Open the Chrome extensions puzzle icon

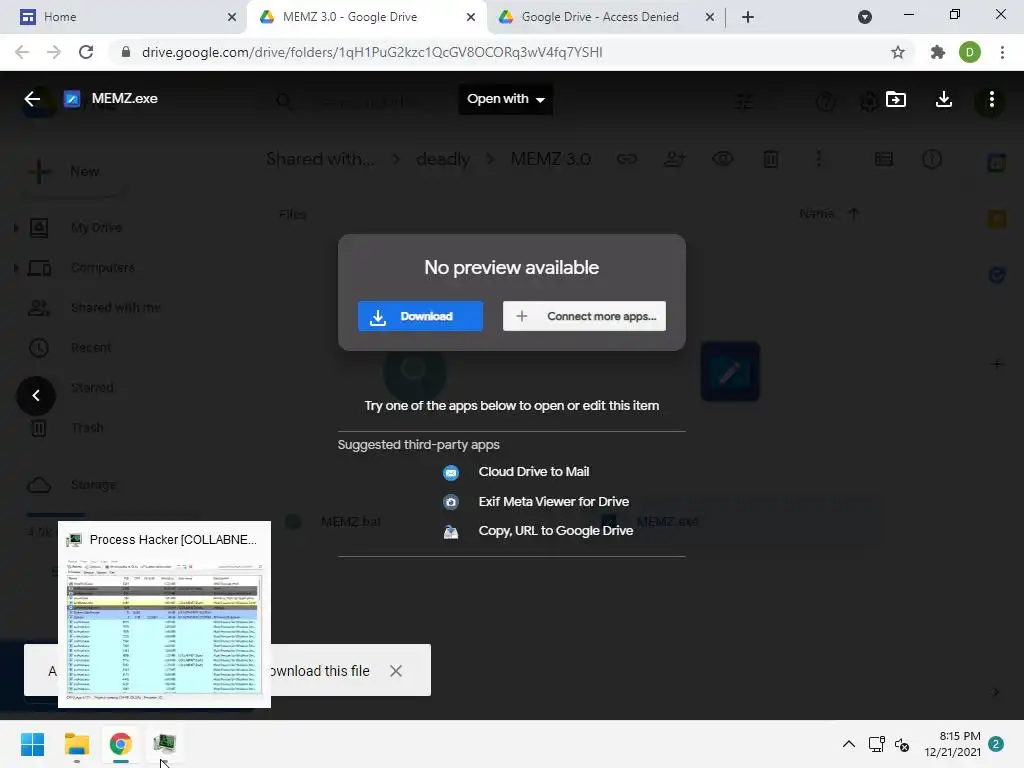tap(938, 52)
